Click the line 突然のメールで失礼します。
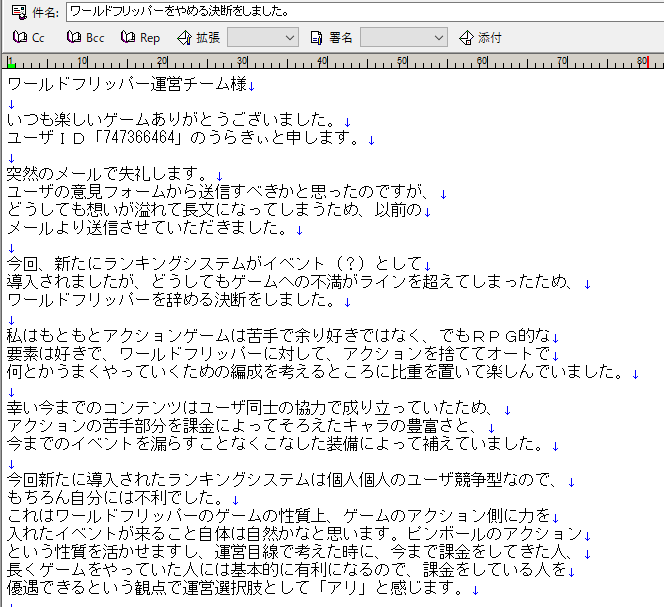This screenshot has height=607, width=664. pos(109,174)
